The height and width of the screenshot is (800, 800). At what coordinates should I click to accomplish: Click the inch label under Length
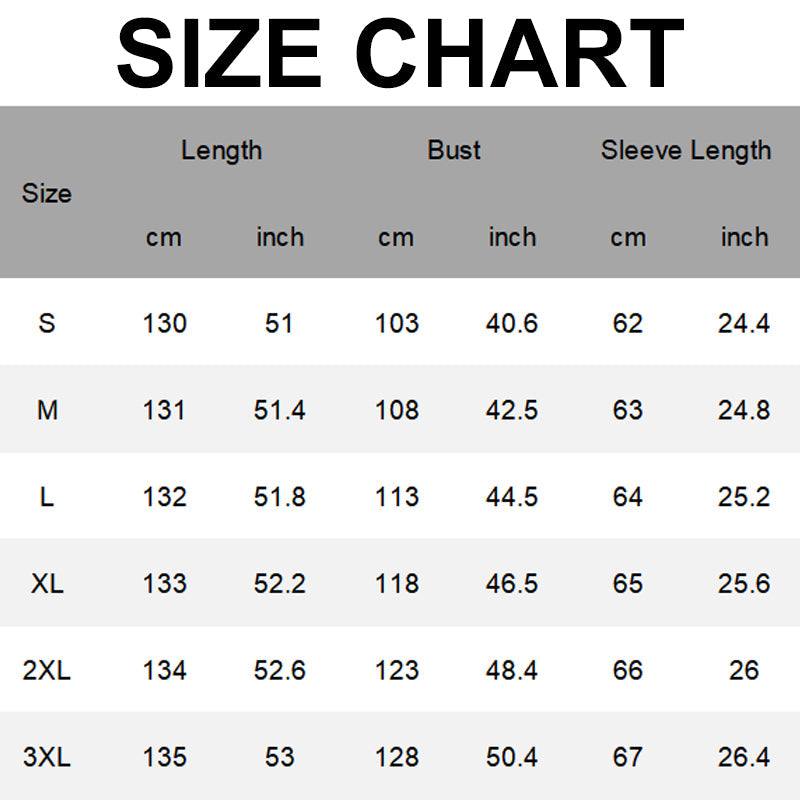coord(279,237)
